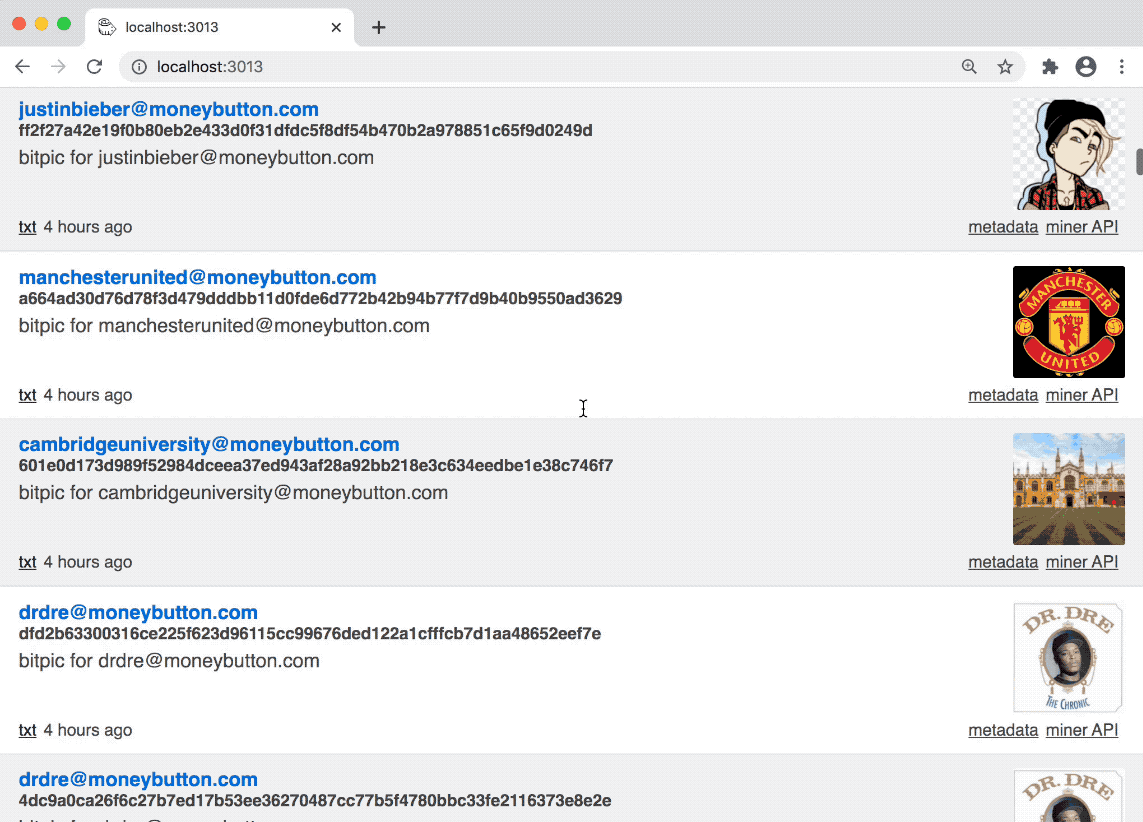The height and width of the screenshot is (822, 1143).
Task: Open the Chrome profile avatar menu
Action: (1085, 66)
